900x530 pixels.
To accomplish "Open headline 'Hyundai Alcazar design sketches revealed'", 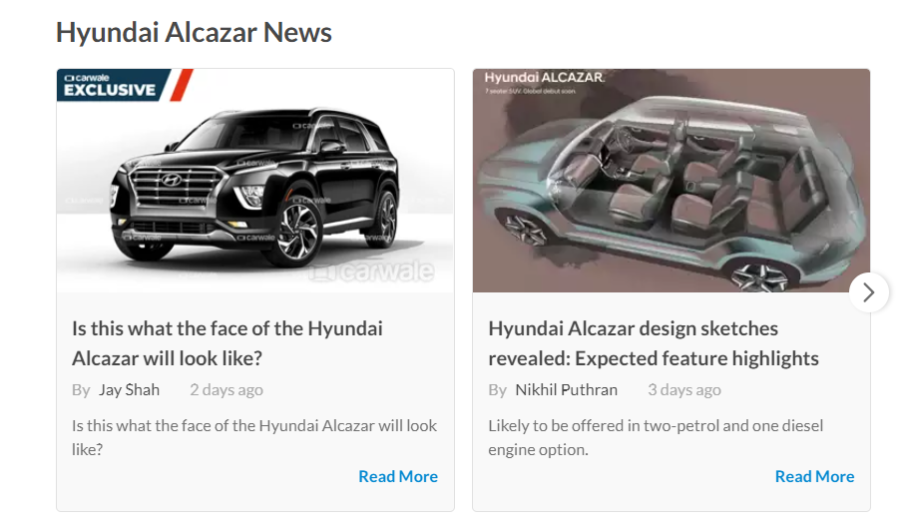I will (654, 343).
